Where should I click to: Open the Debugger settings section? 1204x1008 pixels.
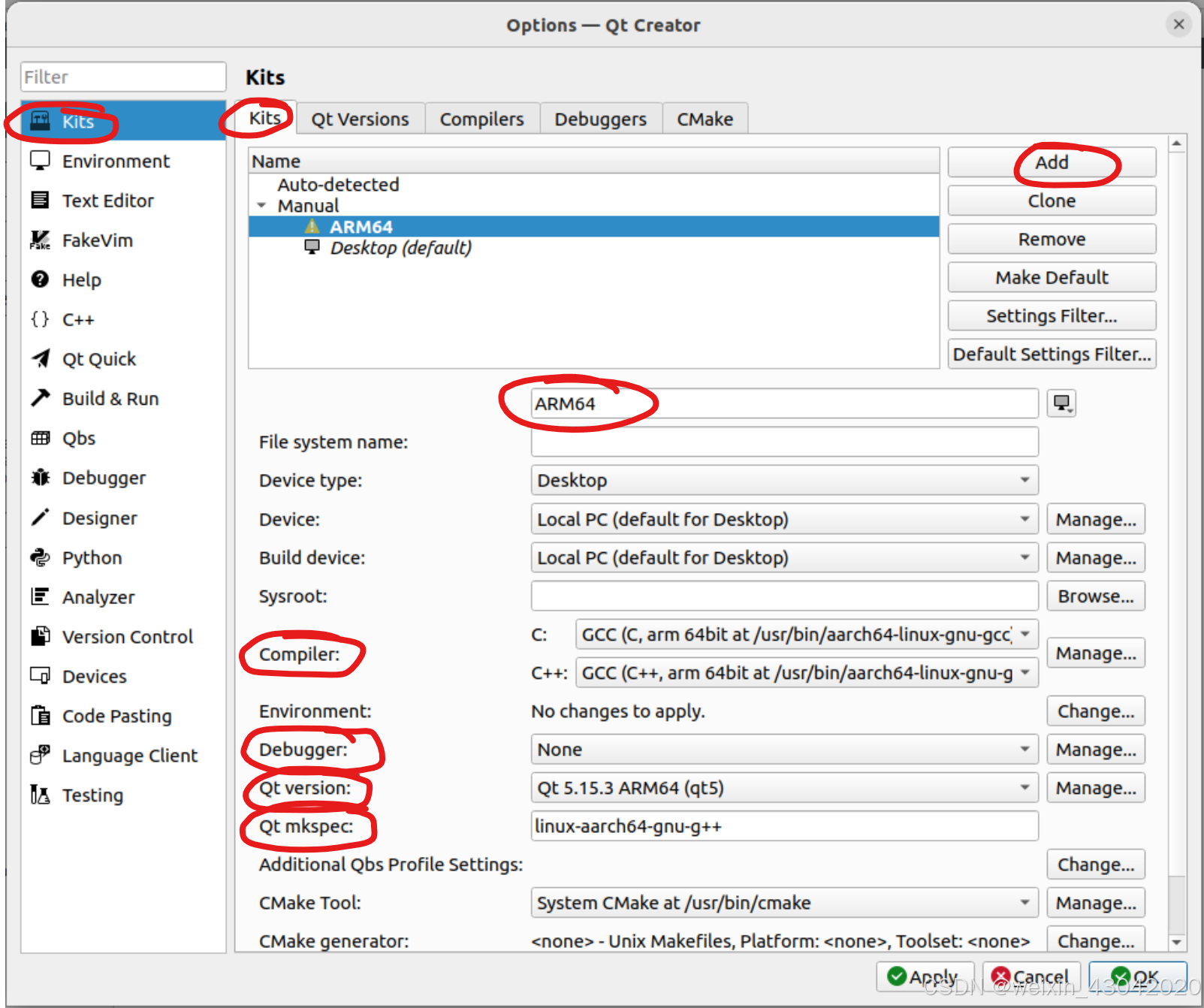103,478
